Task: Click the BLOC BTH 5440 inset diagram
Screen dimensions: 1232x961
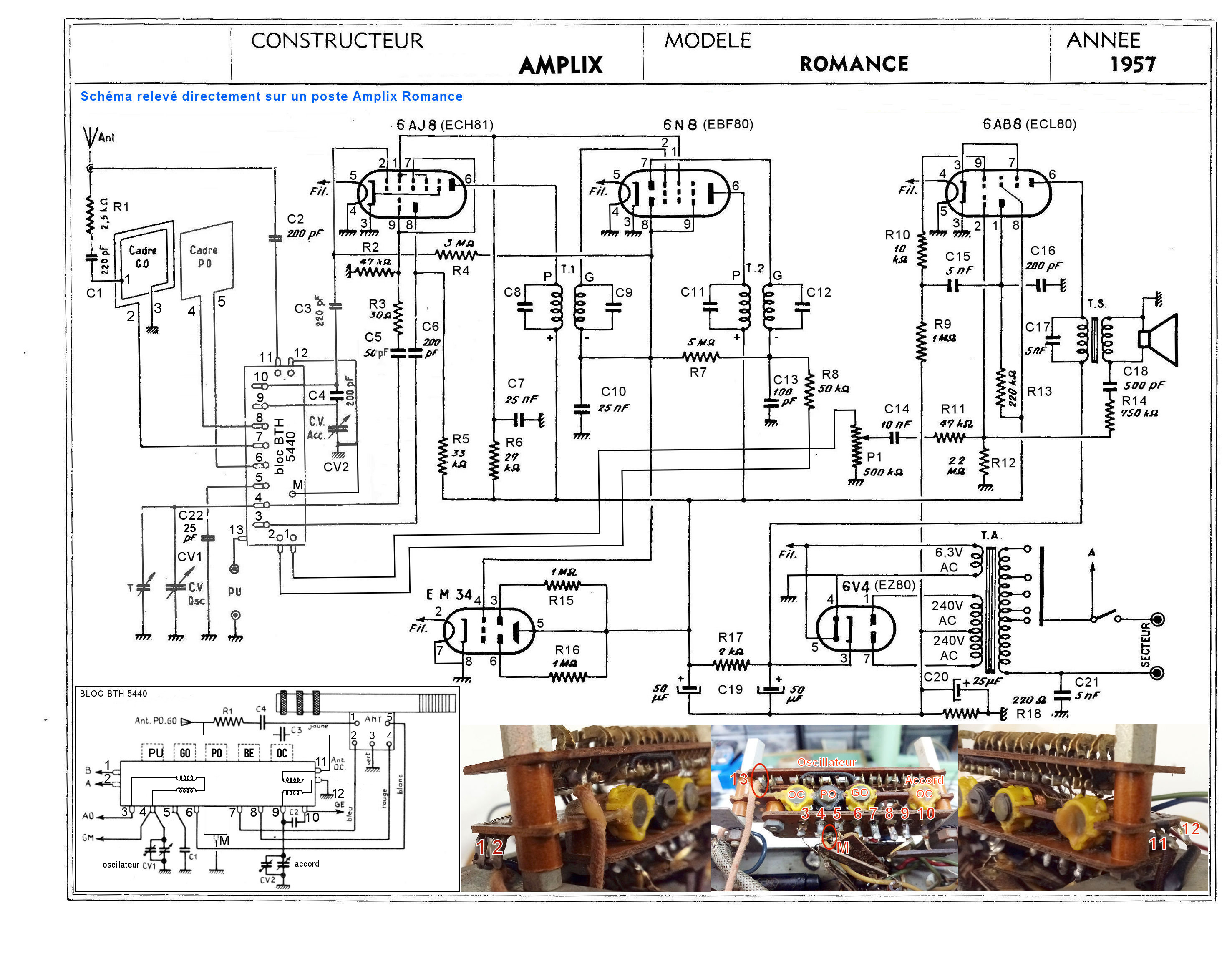Action: pyautogui.click(x=267, y=788)
